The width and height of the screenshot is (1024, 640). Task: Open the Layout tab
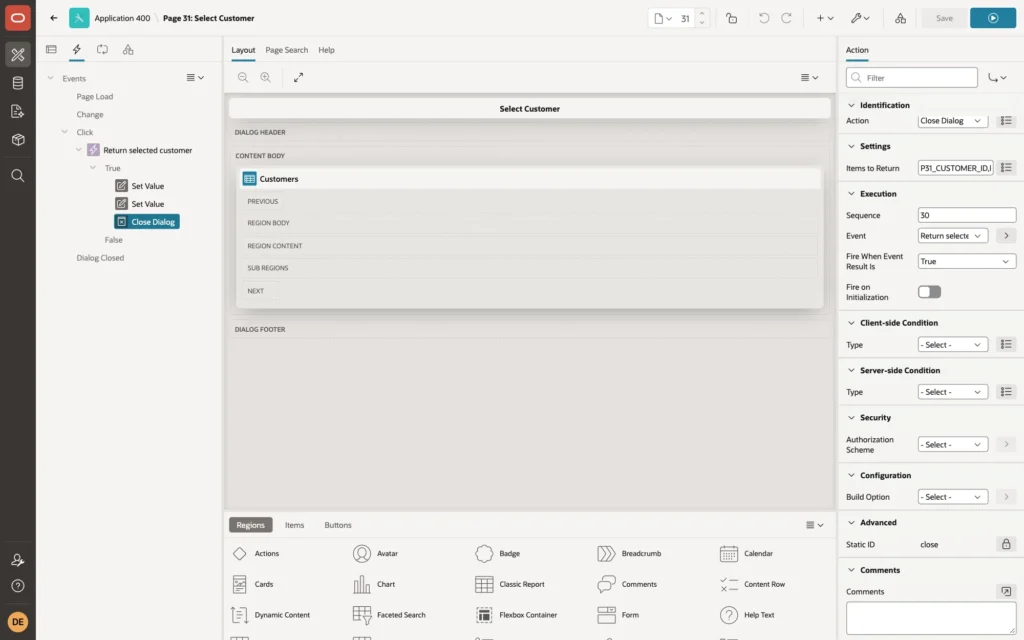[x=243, y=50]
